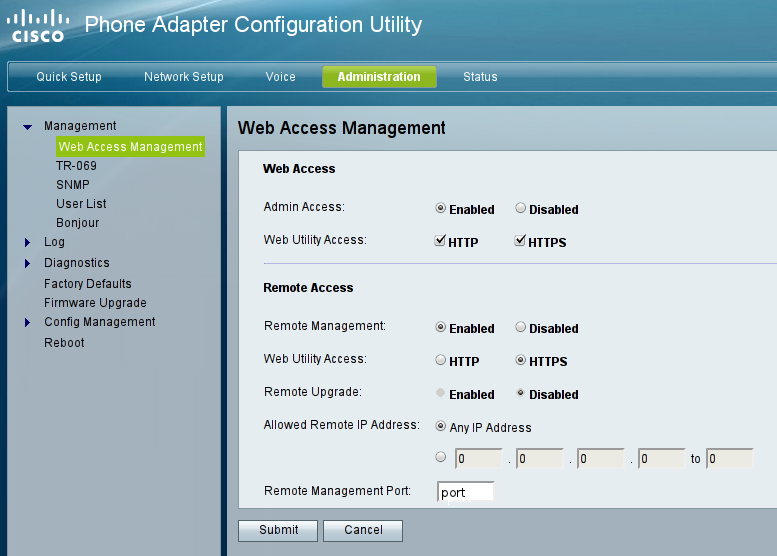The height and width of the screenshot is (556, 777).
Task: Collapse the Management tree section
Action: pos(28,127)
